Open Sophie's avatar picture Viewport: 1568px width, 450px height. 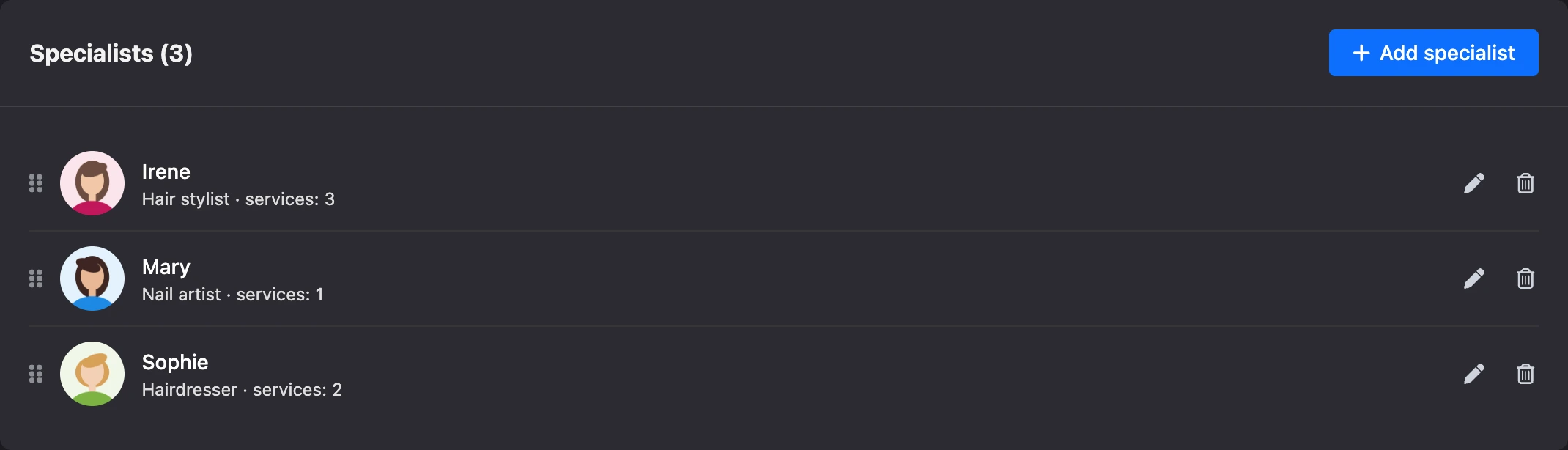coord(92,374)
